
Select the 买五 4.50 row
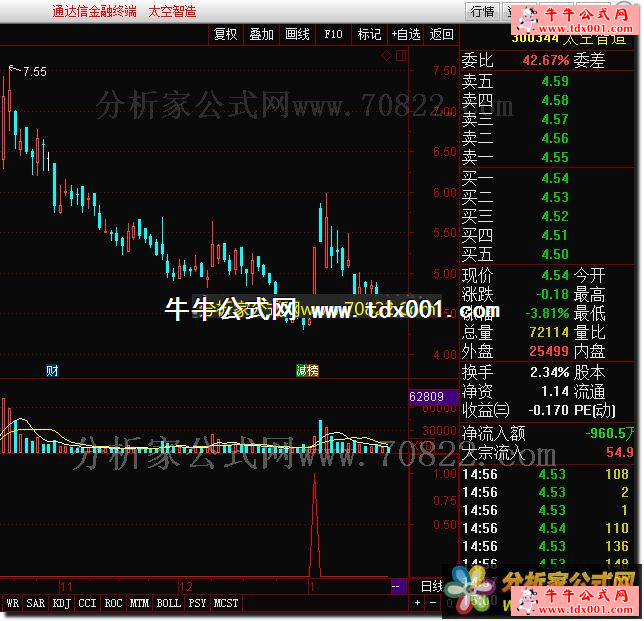(x=547, y=253)
